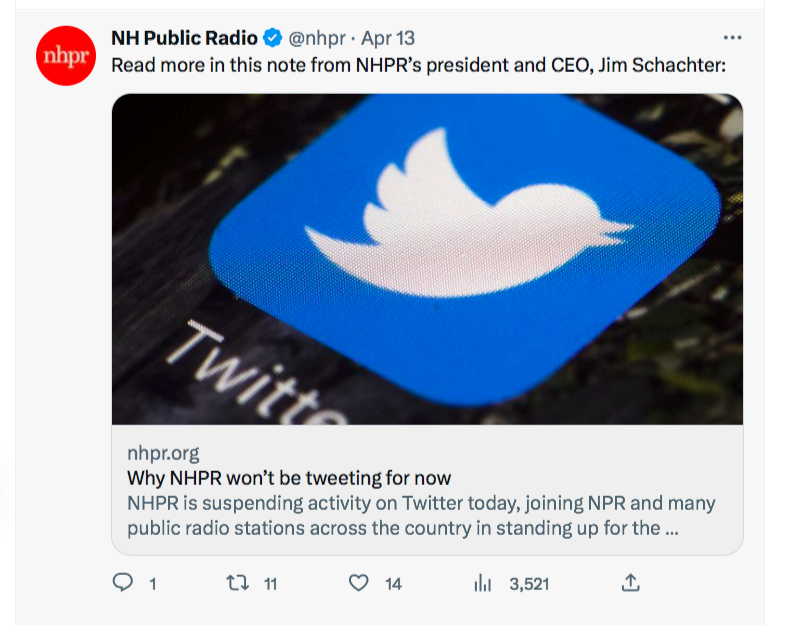Reply to the NHPR tweet
The width and height of the screenshot is (785, 625).
click(123, 583)
